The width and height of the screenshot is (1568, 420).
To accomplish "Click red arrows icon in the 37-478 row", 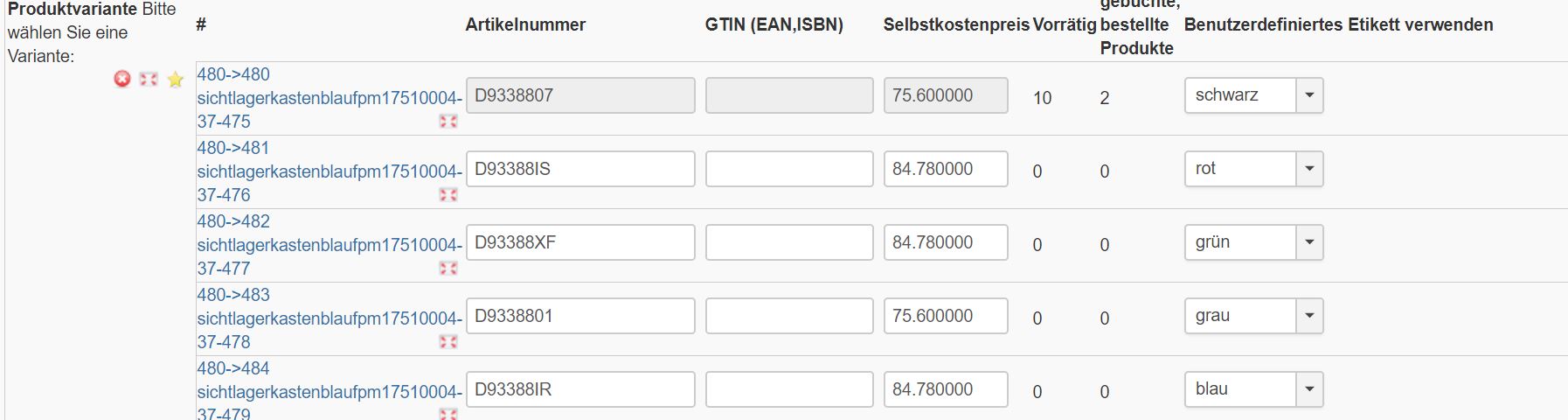I will point(448,342).
